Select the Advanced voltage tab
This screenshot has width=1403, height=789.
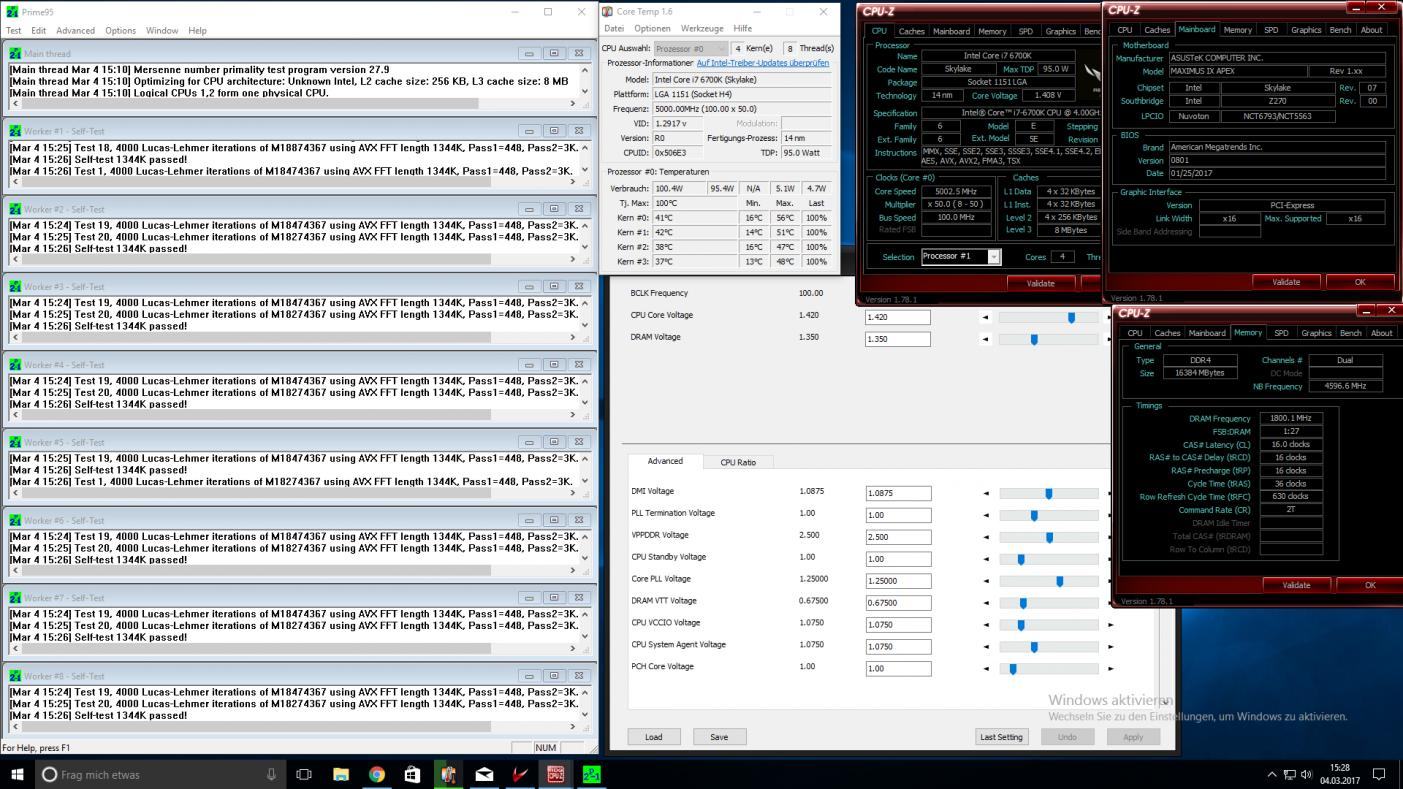(x=665, y=461)
